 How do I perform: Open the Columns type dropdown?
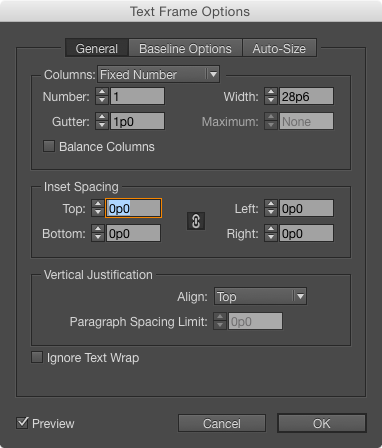(159, 74)
